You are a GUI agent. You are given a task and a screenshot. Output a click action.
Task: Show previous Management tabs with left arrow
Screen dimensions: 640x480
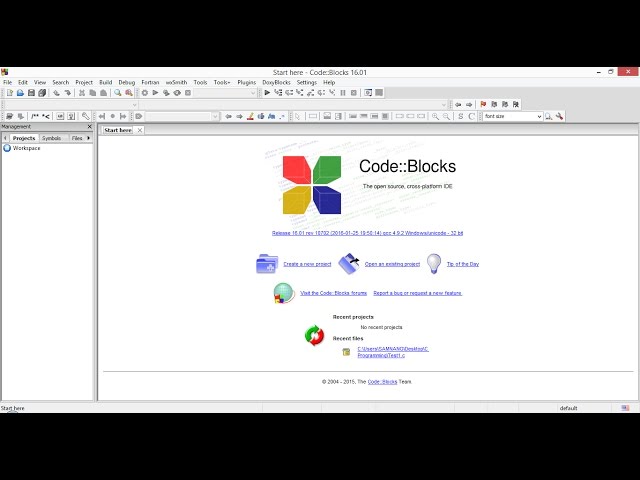pyautogui.click(x=5, y=138)
